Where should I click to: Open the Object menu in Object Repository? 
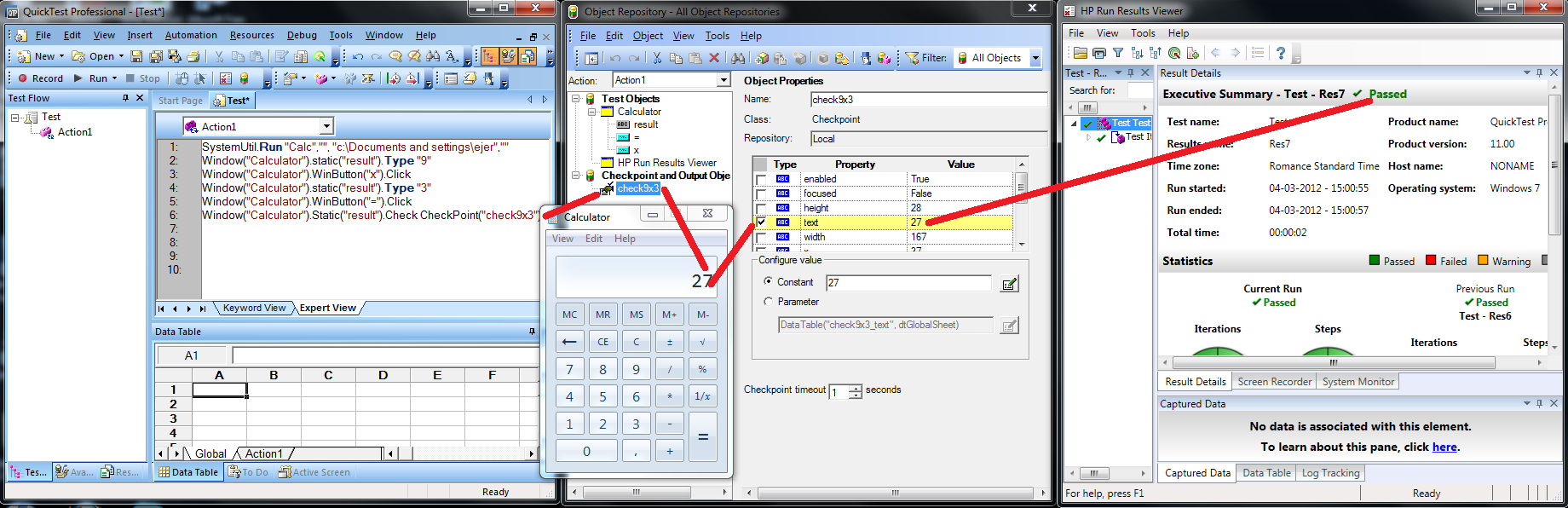tap(648, 36)
